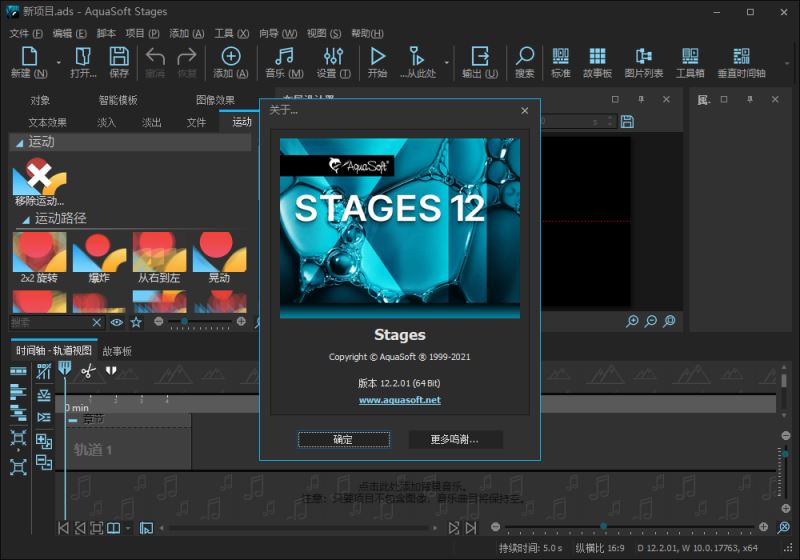Switch to 淡入 tab
The image size is (800, 560).
pos(106,122)
